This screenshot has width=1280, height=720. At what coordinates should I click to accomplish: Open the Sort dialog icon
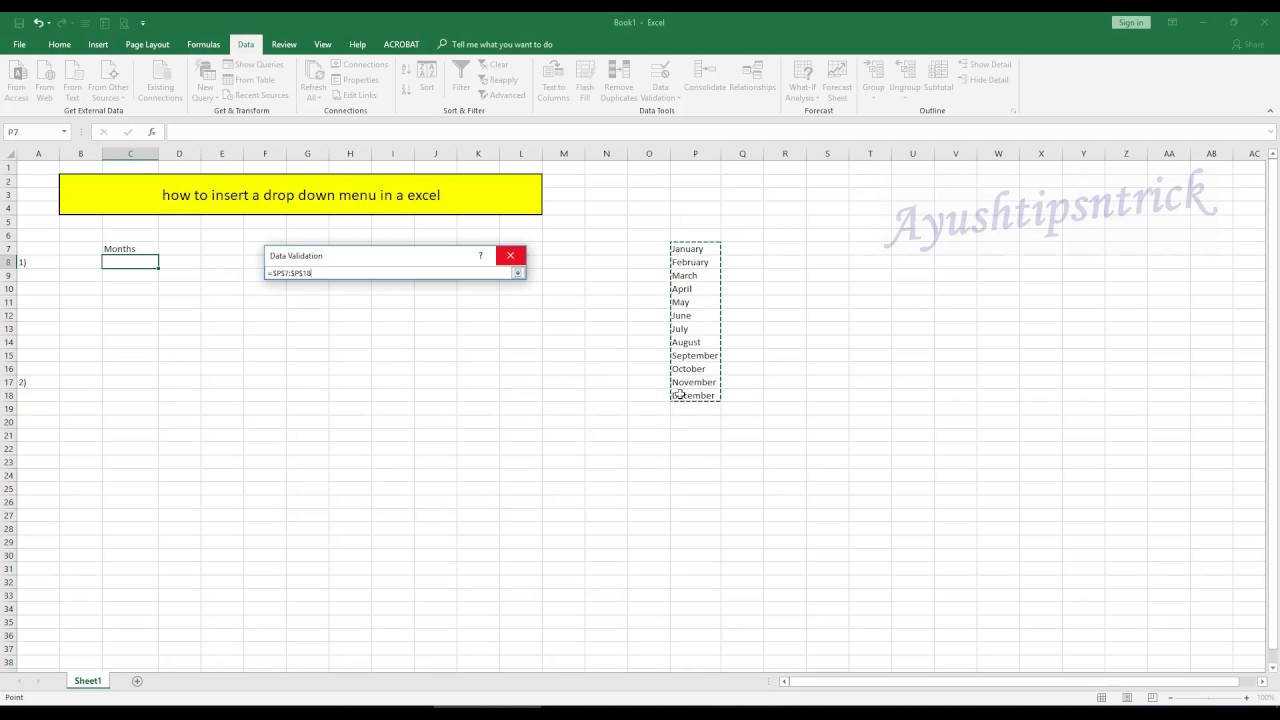click(x=427, y=76)
